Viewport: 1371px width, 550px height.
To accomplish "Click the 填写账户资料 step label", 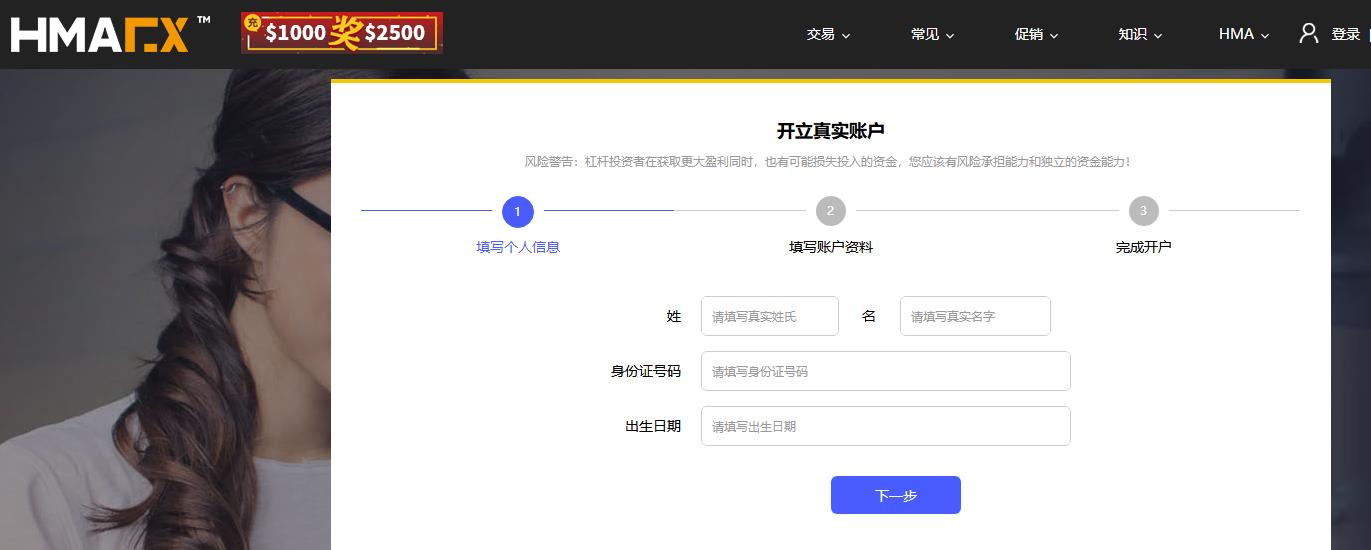I will point(831,247).
